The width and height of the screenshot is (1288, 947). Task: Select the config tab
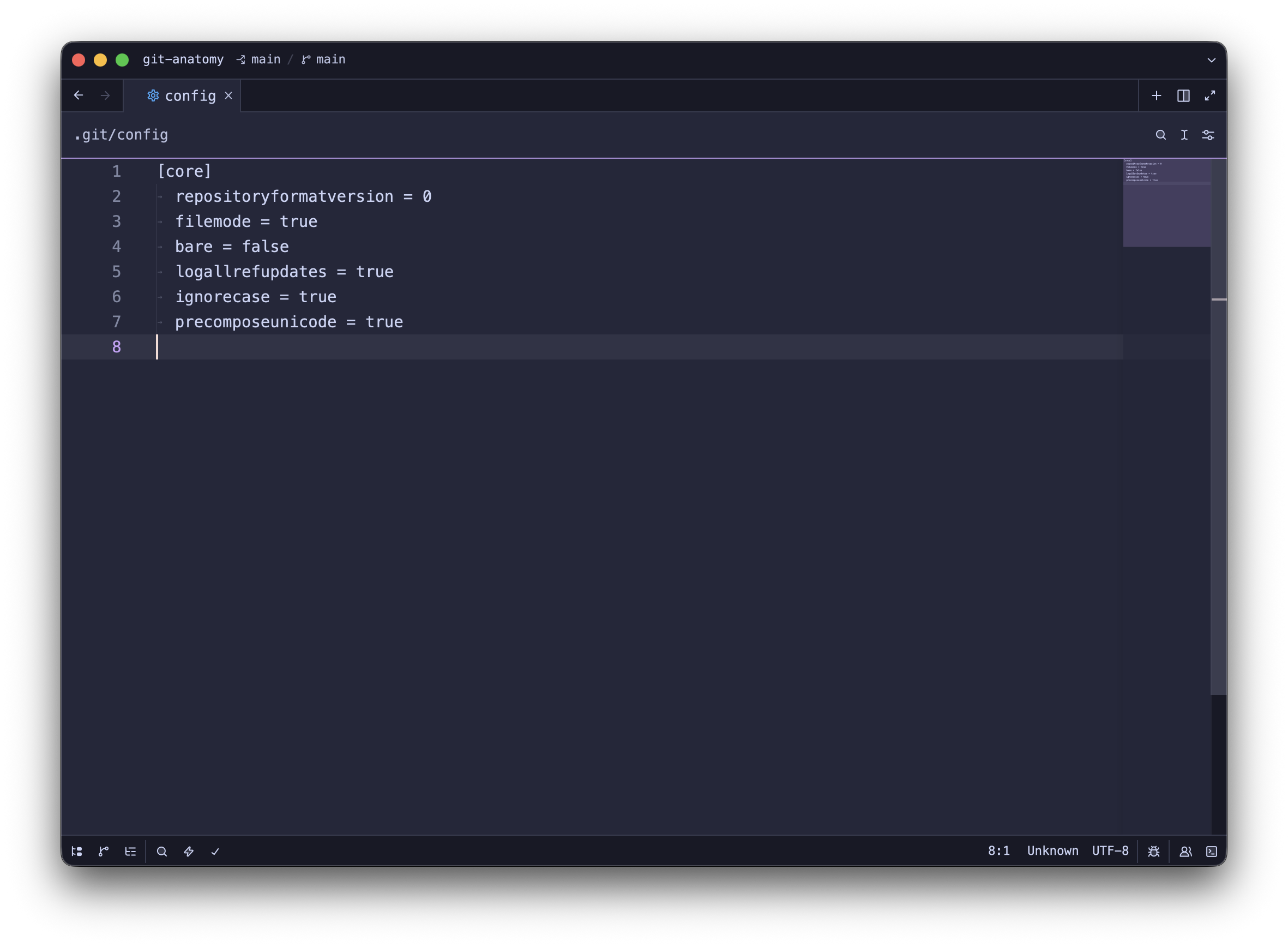click(190, 95)
